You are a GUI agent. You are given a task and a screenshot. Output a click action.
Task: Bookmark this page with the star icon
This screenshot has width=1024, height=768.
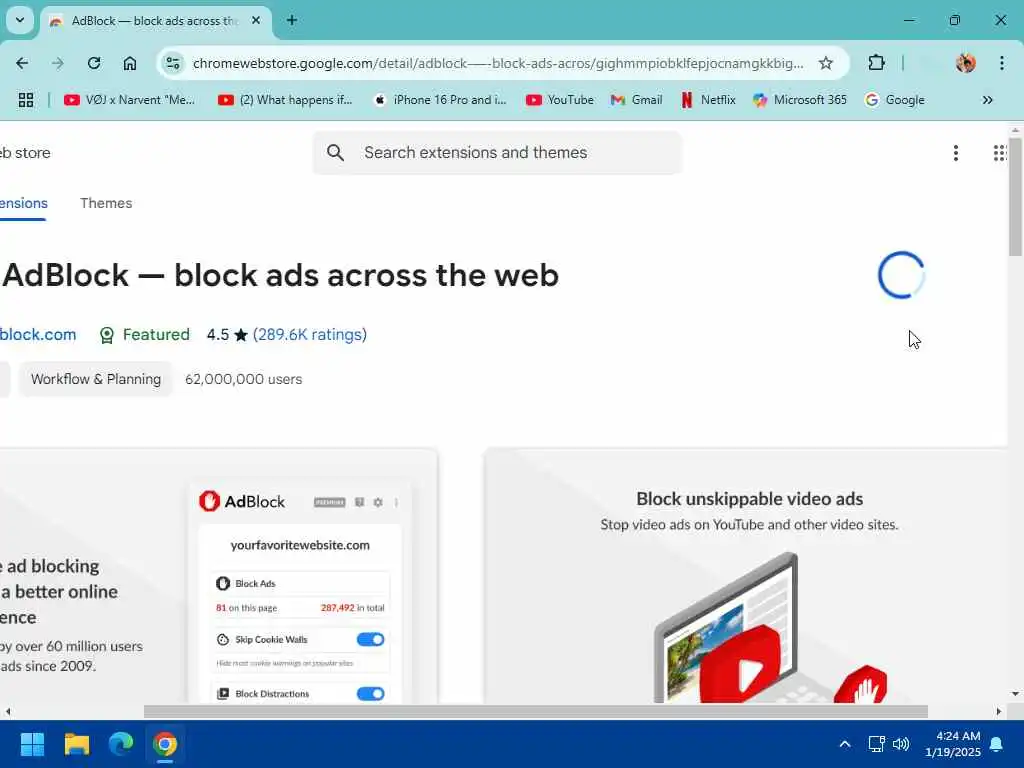[825, 63]
